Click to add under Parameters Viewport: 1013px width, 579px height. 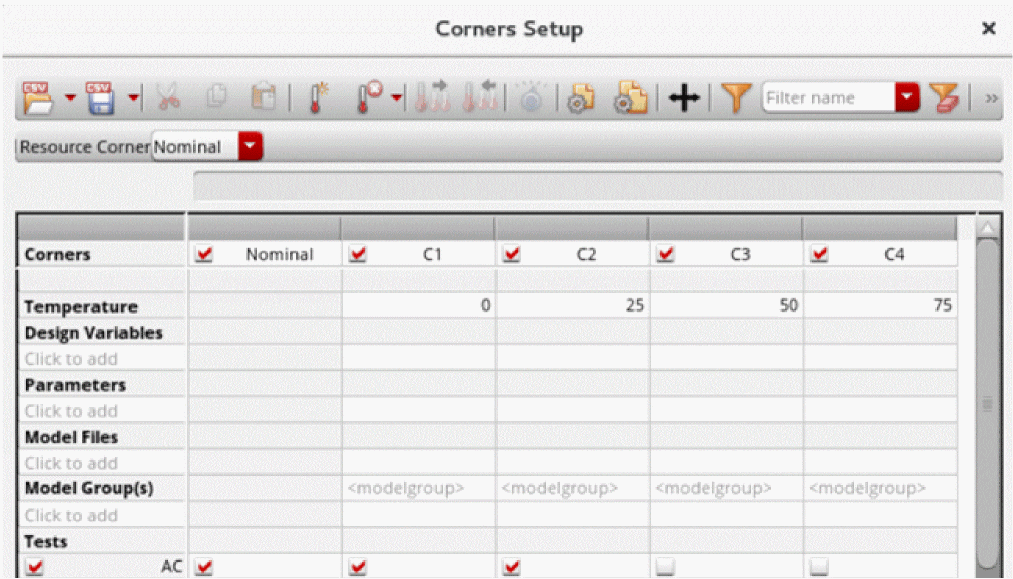pyautogui.click(x=71, y=411)
